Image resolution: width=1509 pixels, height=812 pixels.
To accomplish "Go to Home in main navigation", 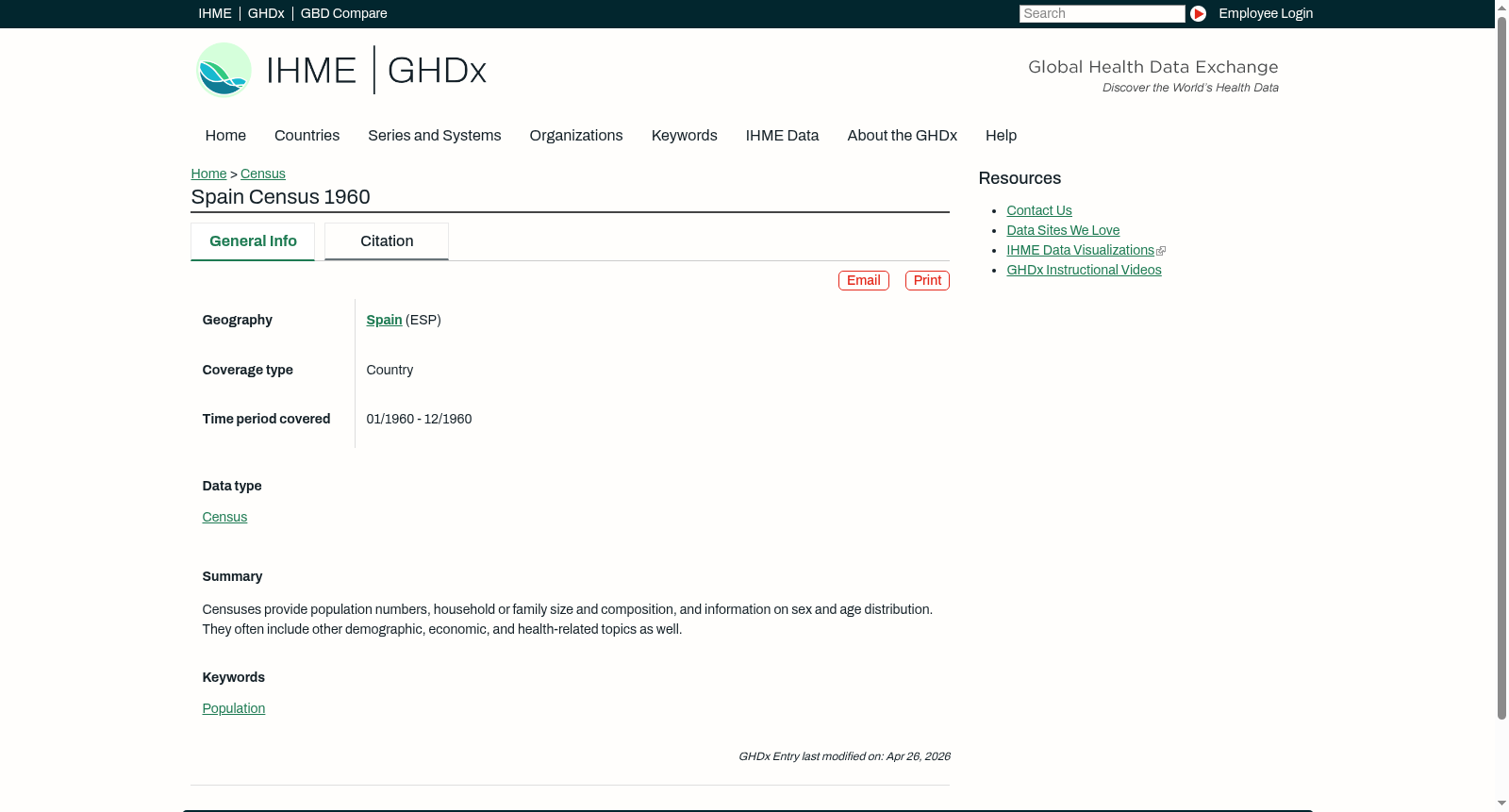I will [x=225, y=136].
